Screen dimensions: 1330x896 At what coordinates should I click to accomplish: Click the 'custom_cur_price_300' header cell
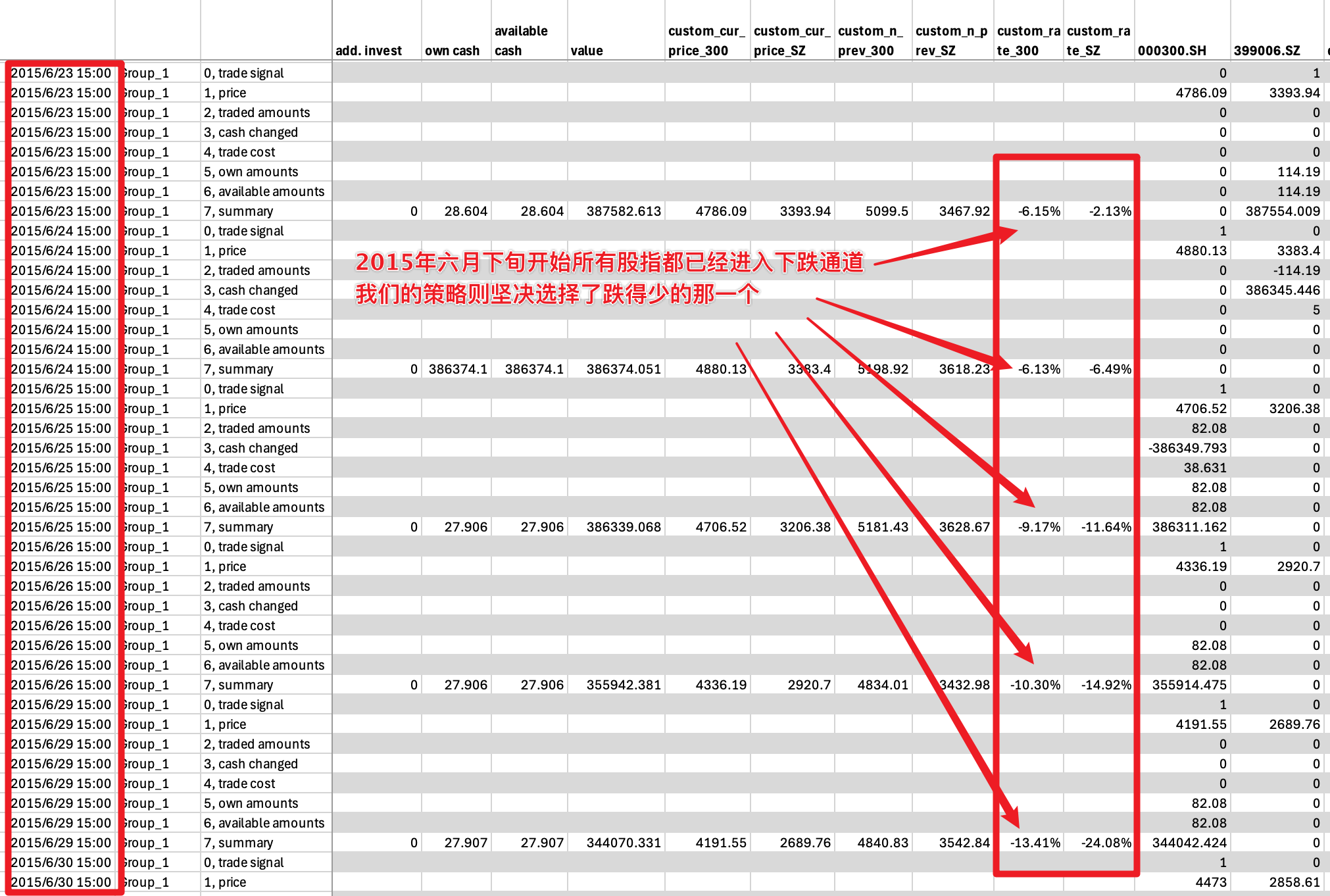pyautogui.click(x=706, y=41)
